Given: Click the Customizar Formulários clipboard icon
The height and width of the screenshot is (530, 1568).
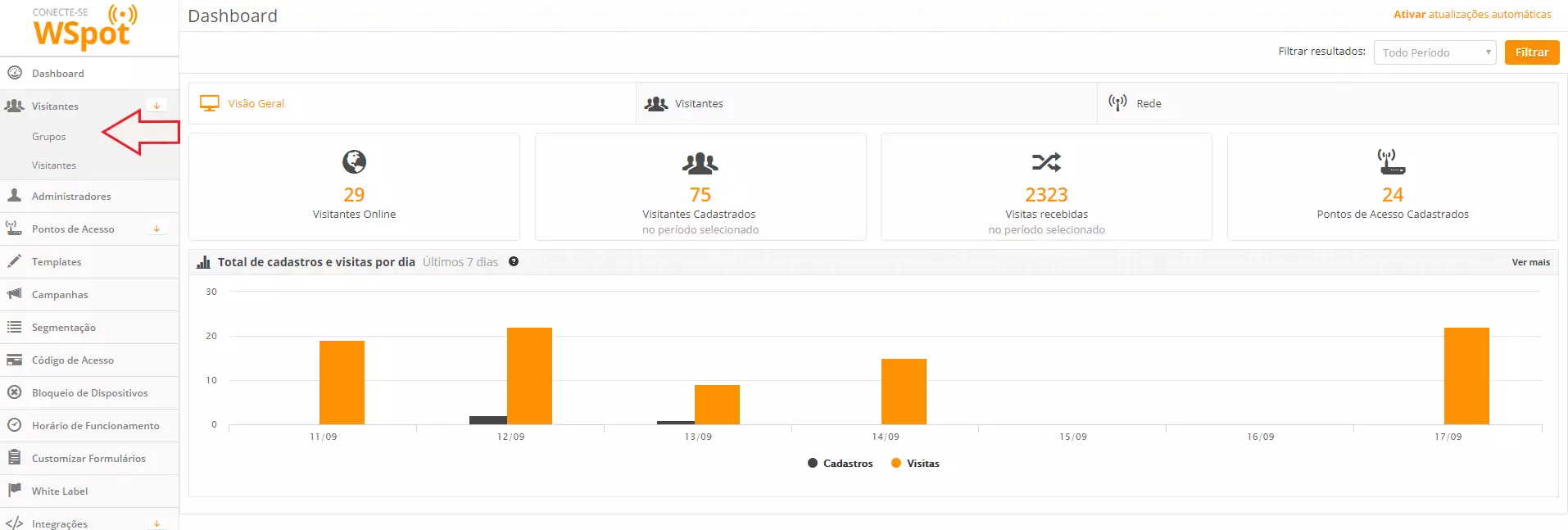Looking at the screenshot, I should point(14,458).
